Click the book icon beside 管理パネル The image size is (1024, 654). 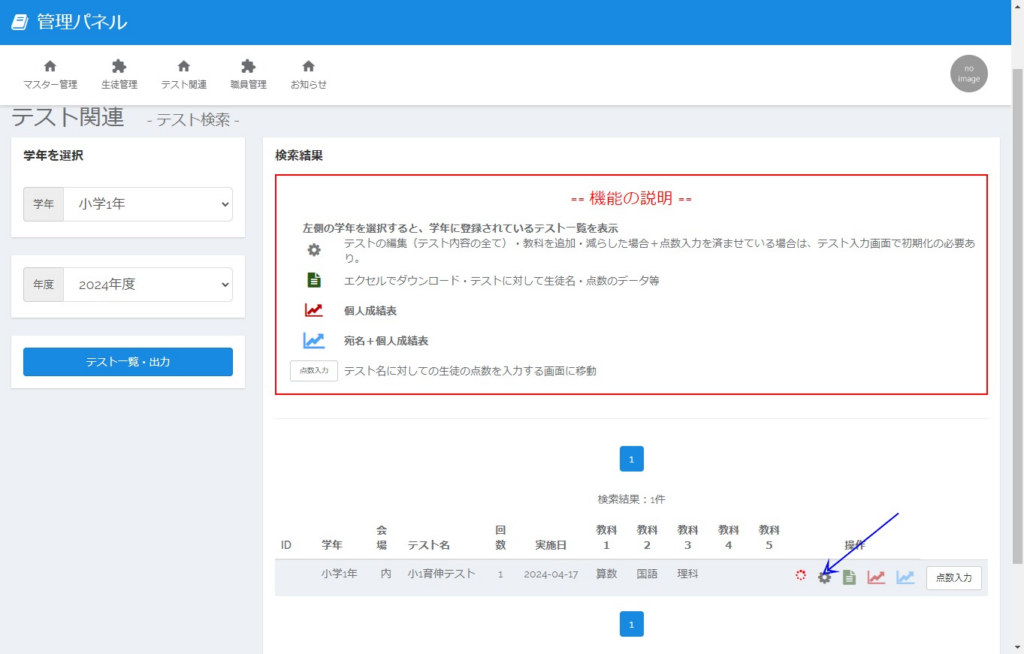[20, 22]
